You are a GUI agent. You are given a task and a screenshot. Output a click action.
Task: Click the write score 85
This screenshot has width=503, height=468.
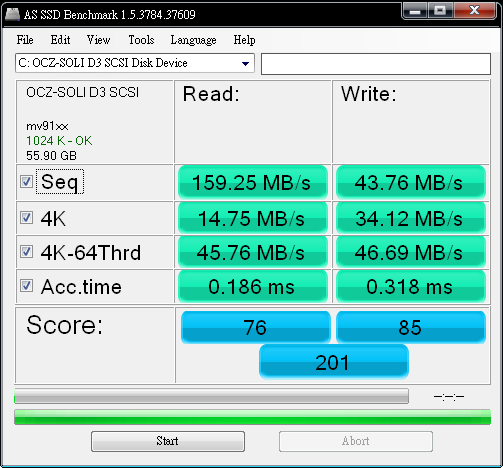tap(411, 327)
